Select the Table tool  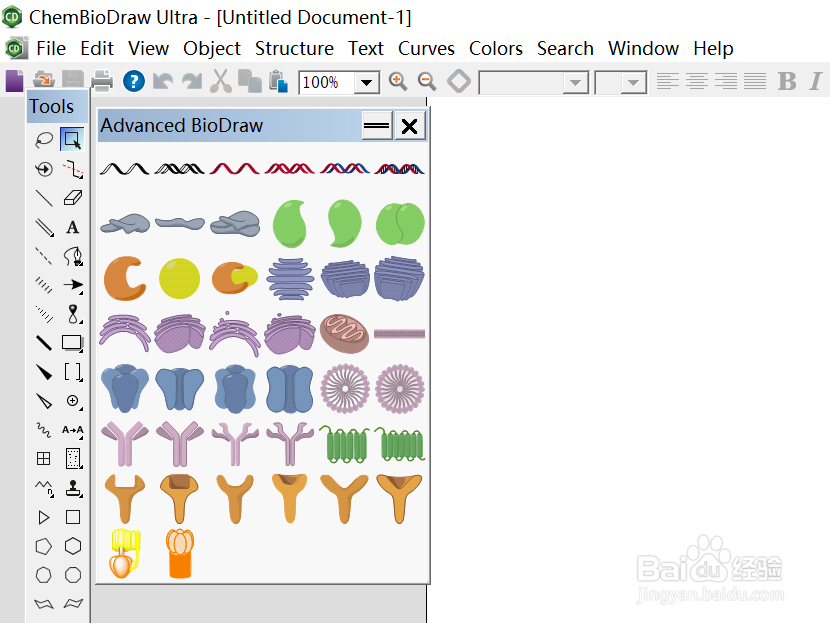(x=44, y=459)
